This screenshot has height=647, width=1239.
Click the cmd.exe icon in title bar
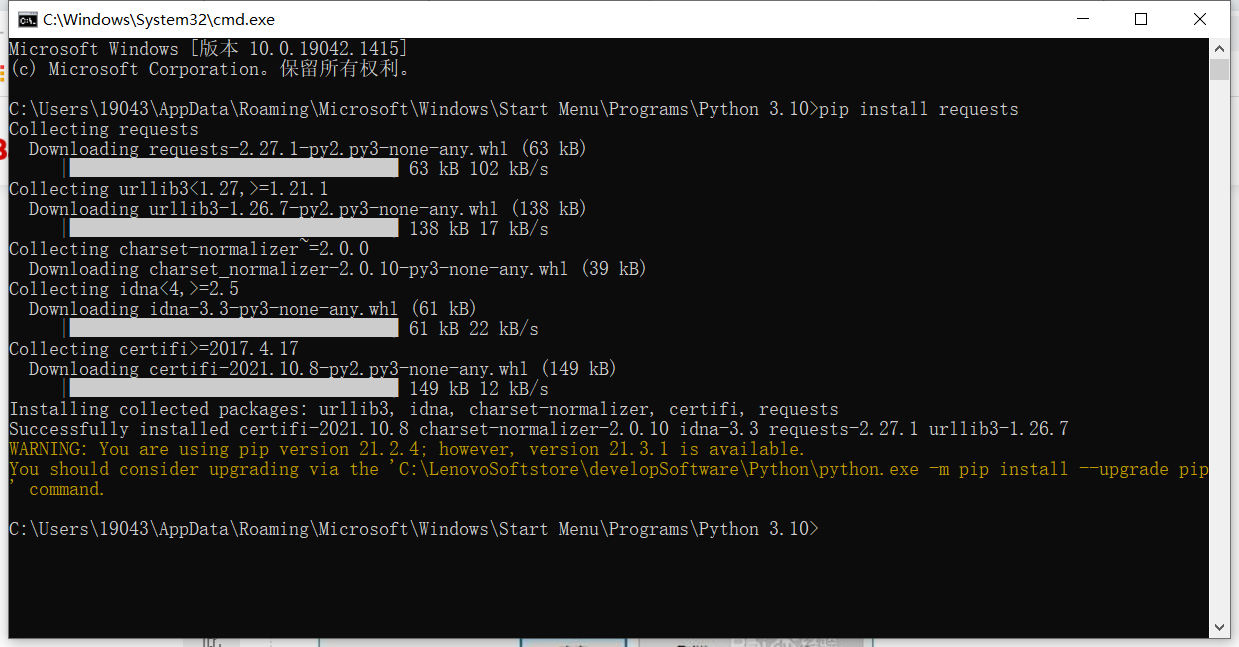[x=27, y=19]
